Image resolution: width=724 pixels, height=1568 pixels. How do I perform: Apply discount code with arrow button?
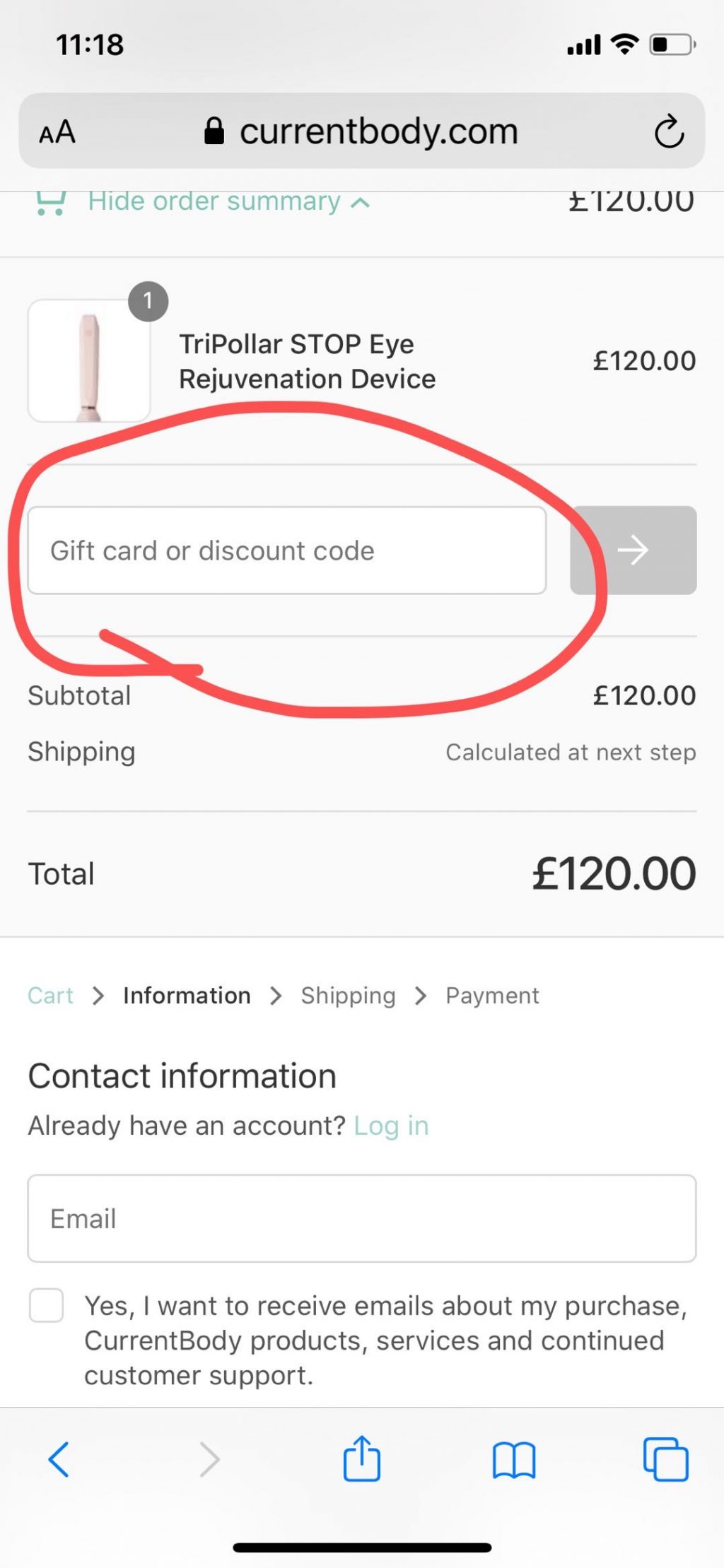point(633,550)
